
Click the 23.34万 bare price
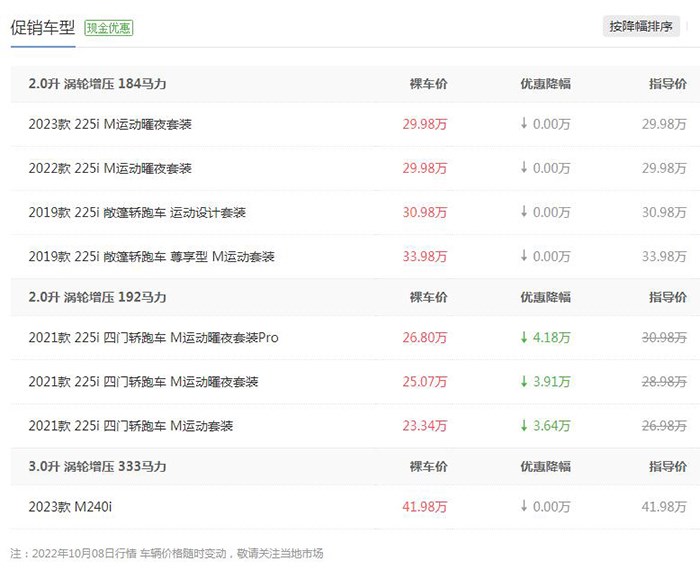(x=425, y=426)
